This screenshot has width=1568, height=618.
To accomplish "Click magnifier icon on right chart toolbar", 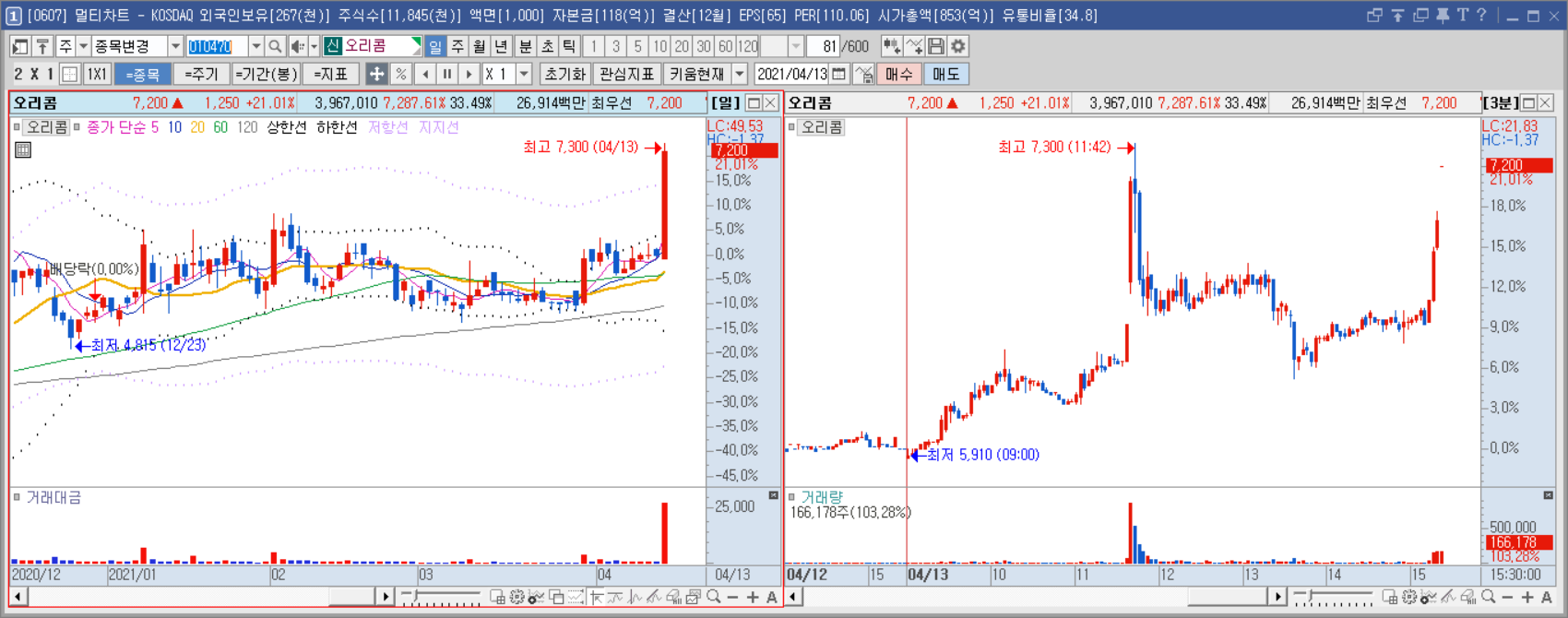I will click(x=1489, y=598).
